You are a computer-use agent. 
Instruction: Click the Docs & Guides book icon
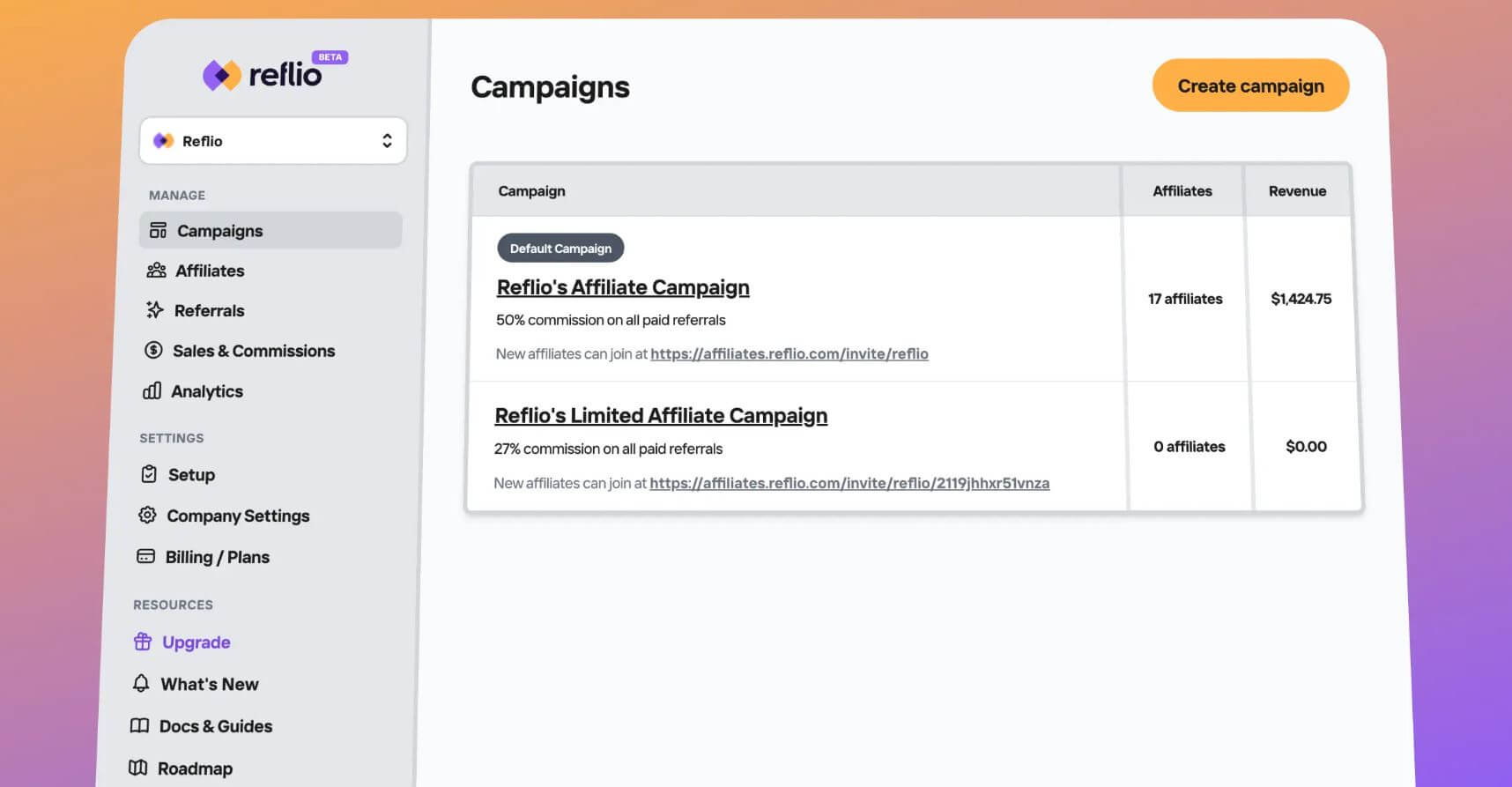[139, 725]
